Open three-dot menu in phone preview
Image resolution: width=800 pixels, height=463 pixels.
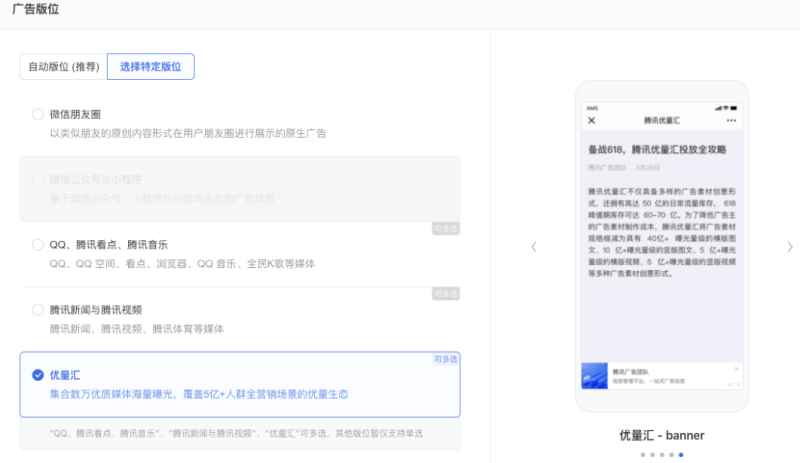coord(731,120)
